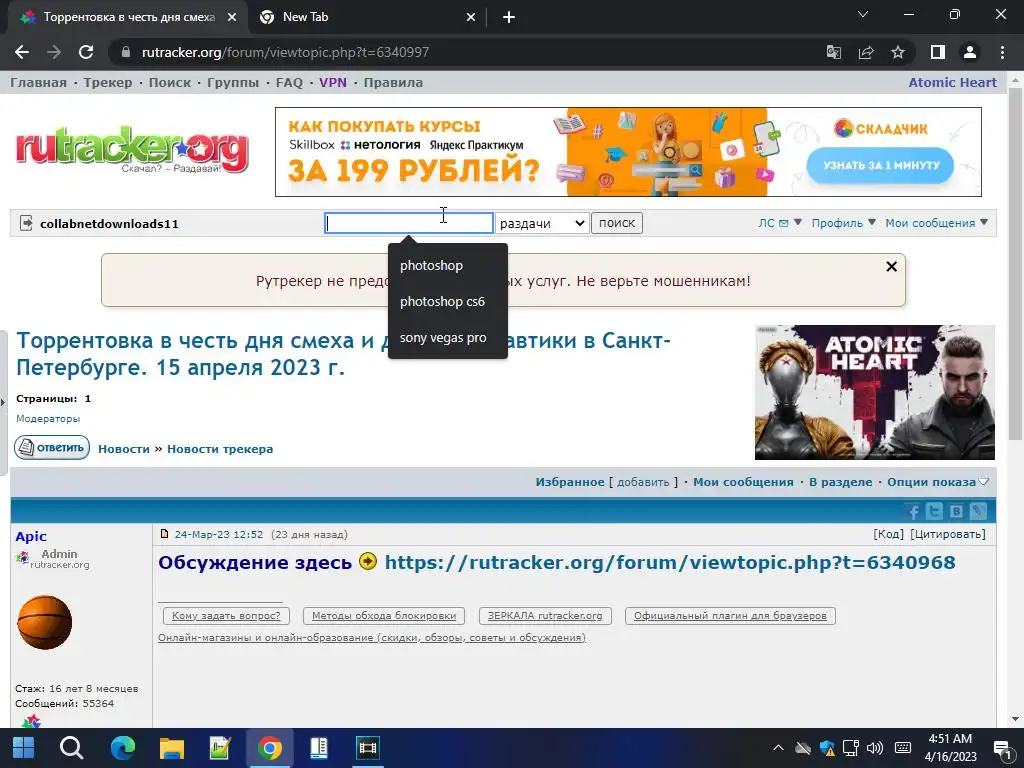The image size is (1024, 768).
Task: Click Кому задать вопрос? button
Action: tap(226, 616)
